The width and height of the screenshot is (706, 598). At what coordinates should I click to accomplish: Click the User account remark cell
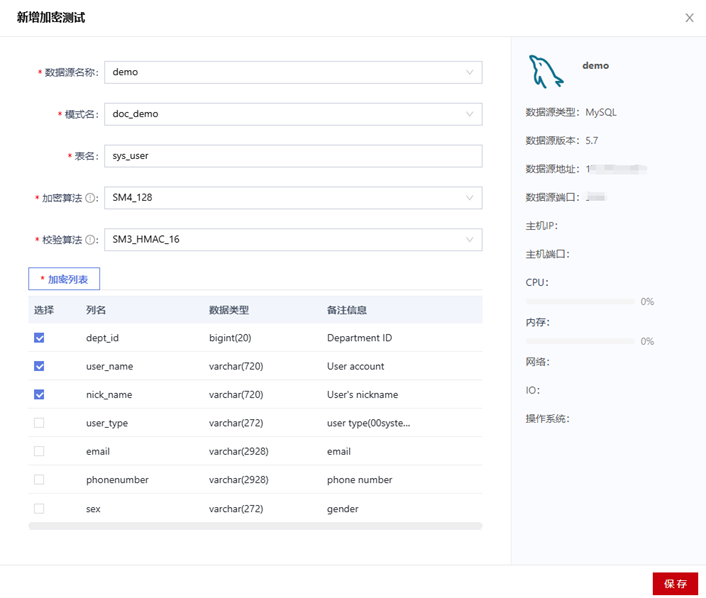pos(356,366)
